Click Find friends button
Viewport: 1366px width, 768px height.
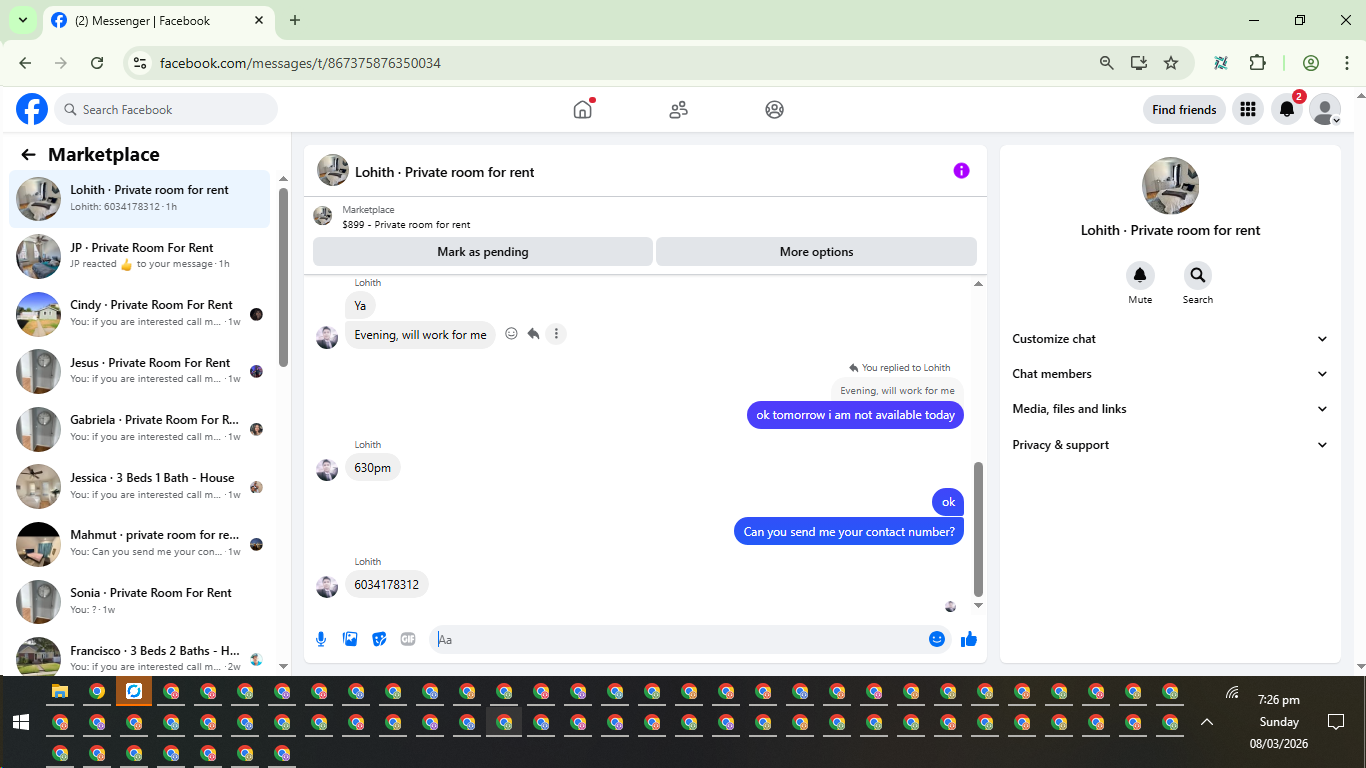click(x=1184, y=110)
